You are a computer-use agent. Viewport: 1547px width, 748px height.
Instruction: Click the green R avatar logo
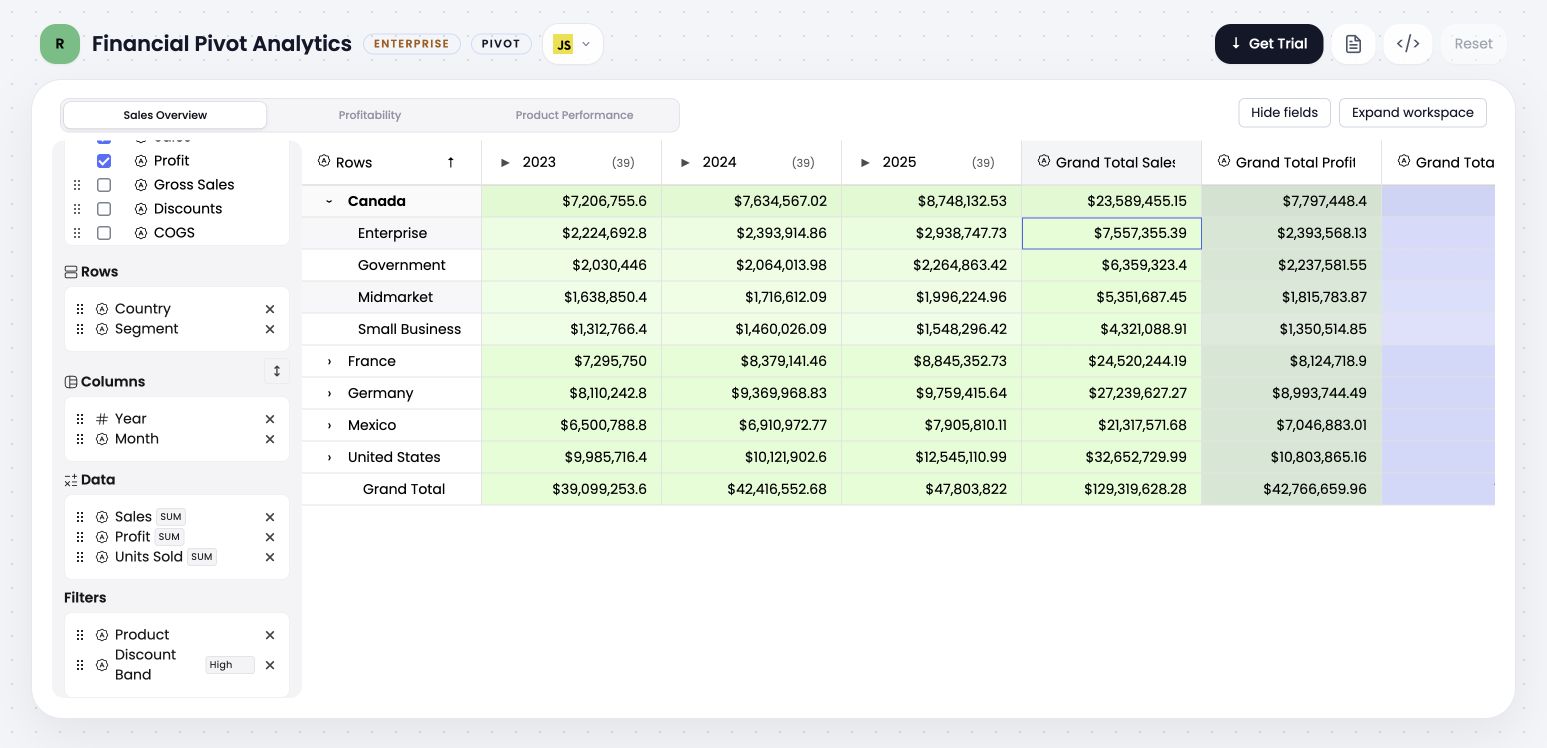tap(60, 44)
